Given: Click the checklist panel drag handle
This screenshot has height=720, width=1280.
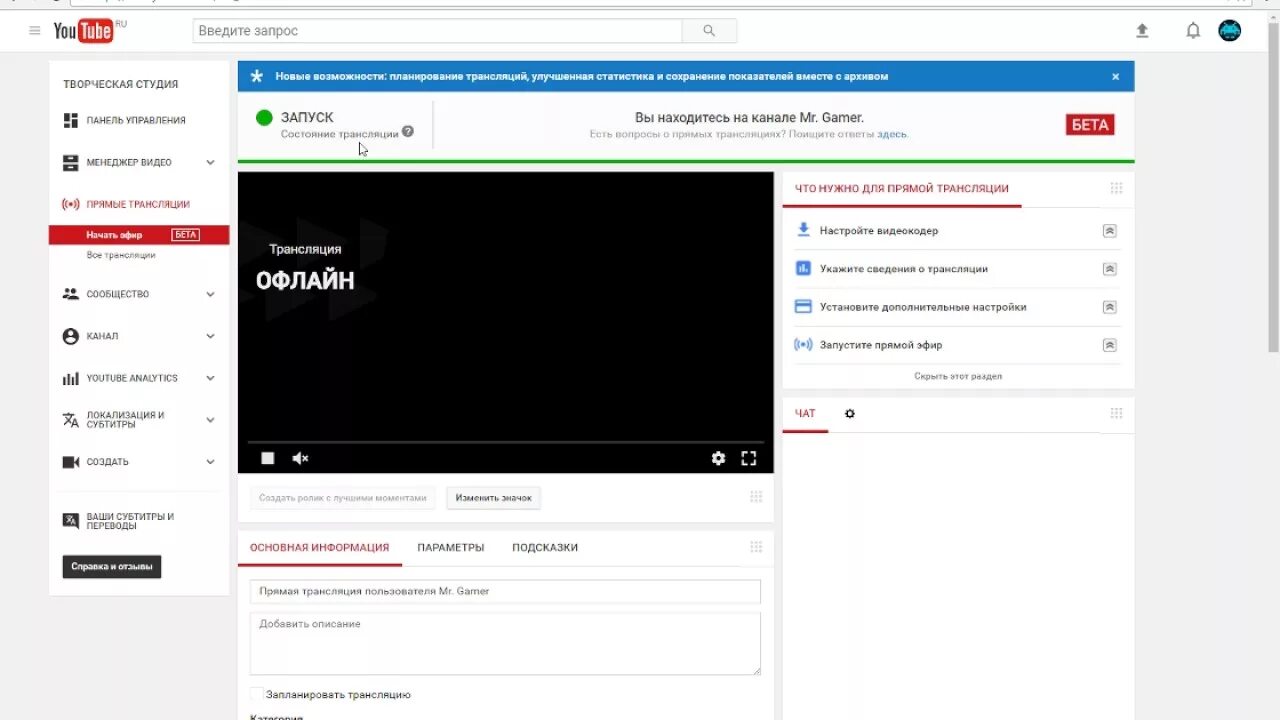Looking at the screenshot, I should [x=1116, y=188].
